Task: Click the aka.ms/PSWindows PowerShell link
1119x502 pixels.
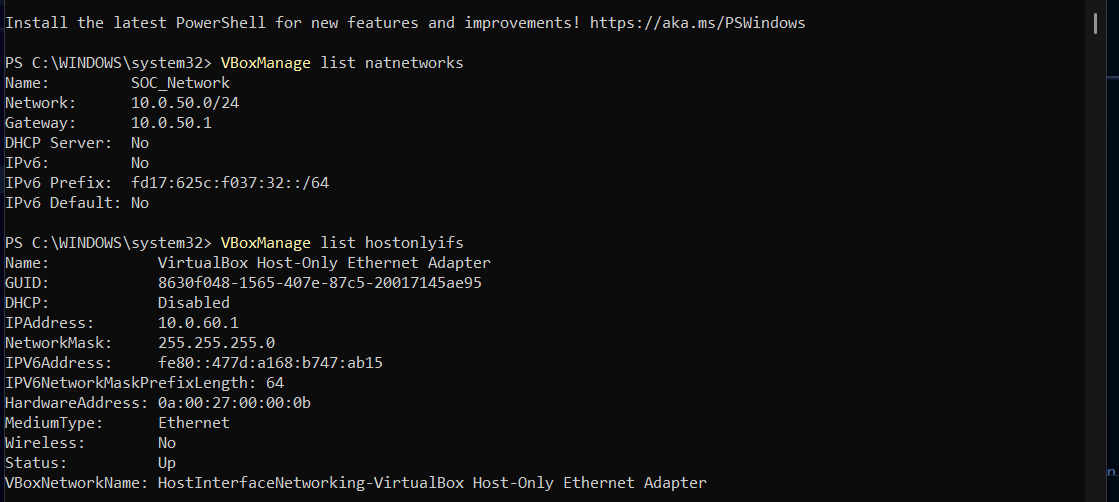Action: pos(697,22)
